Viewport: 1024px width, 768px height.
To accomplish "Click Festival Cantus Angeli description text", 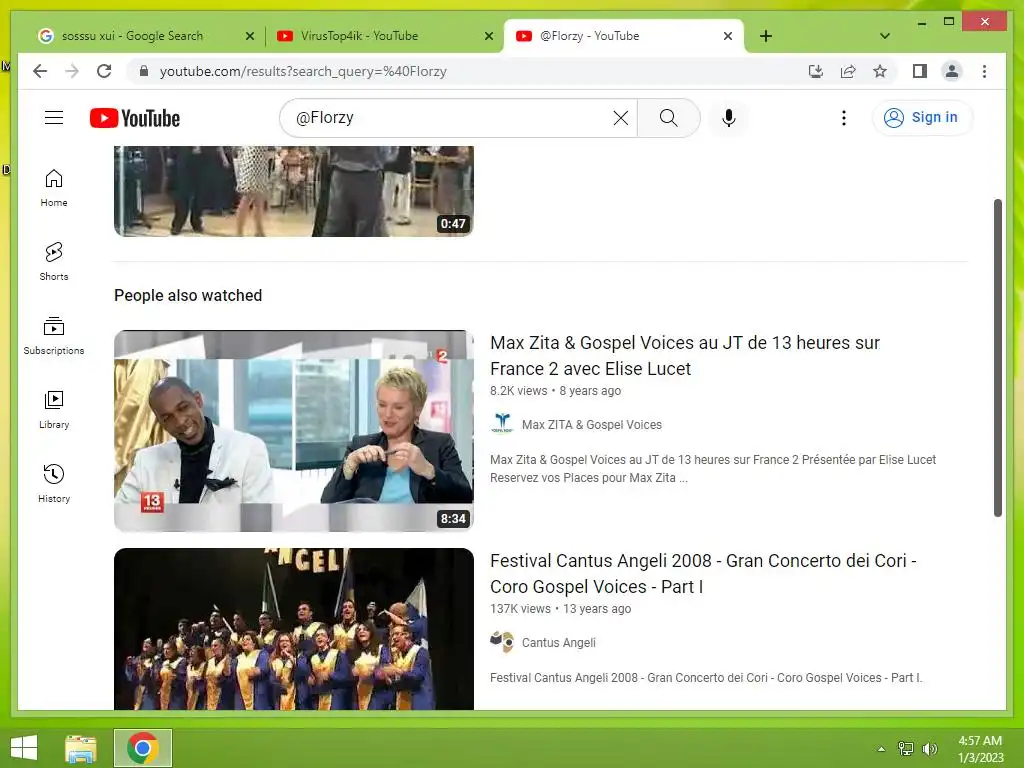I will point(706,678).
